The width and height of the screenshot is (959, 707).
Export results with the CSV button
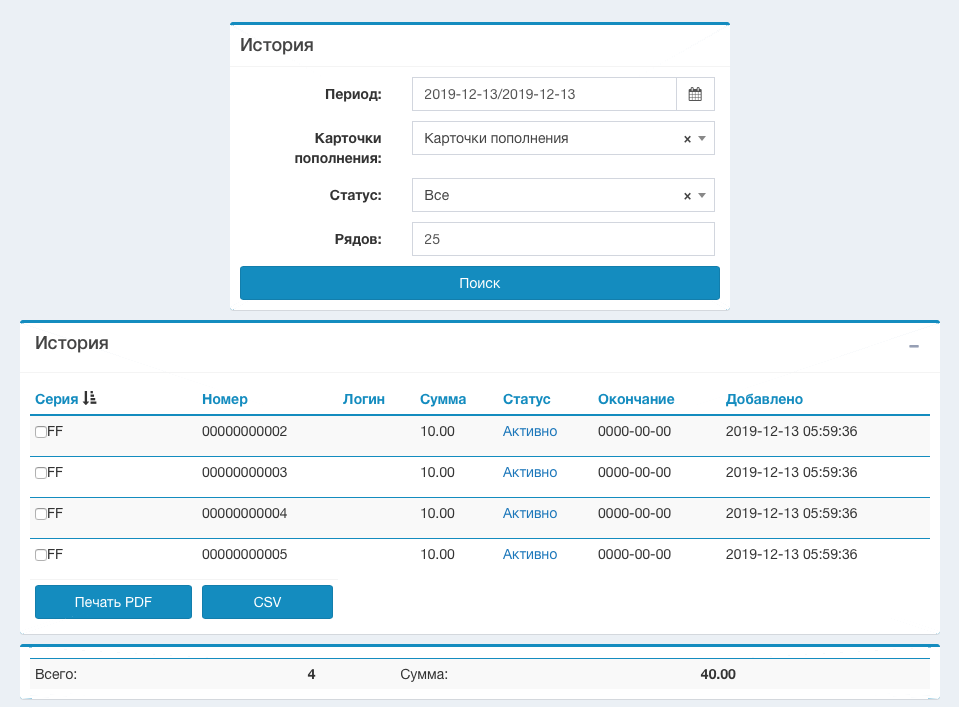tap(267, 602)
